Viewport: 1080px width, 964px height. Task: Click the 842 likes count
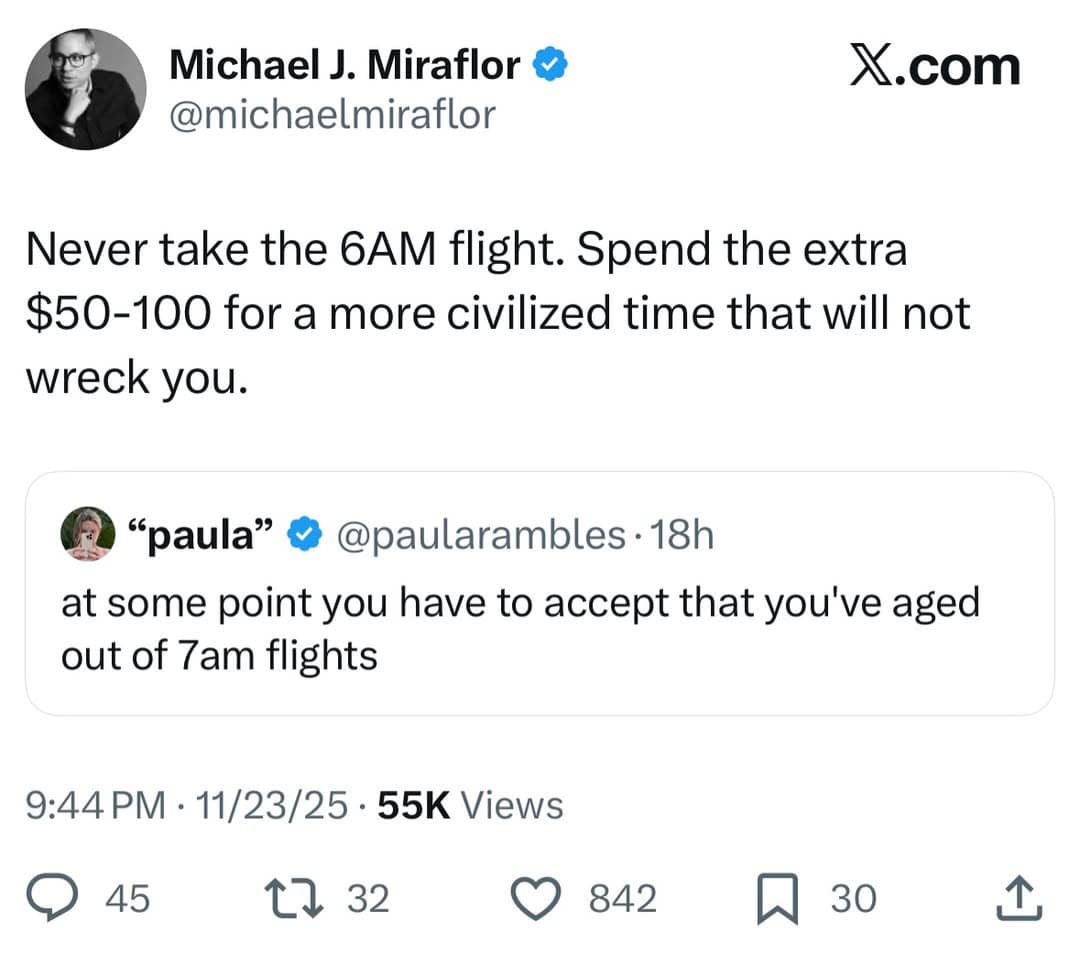[622, 898]
